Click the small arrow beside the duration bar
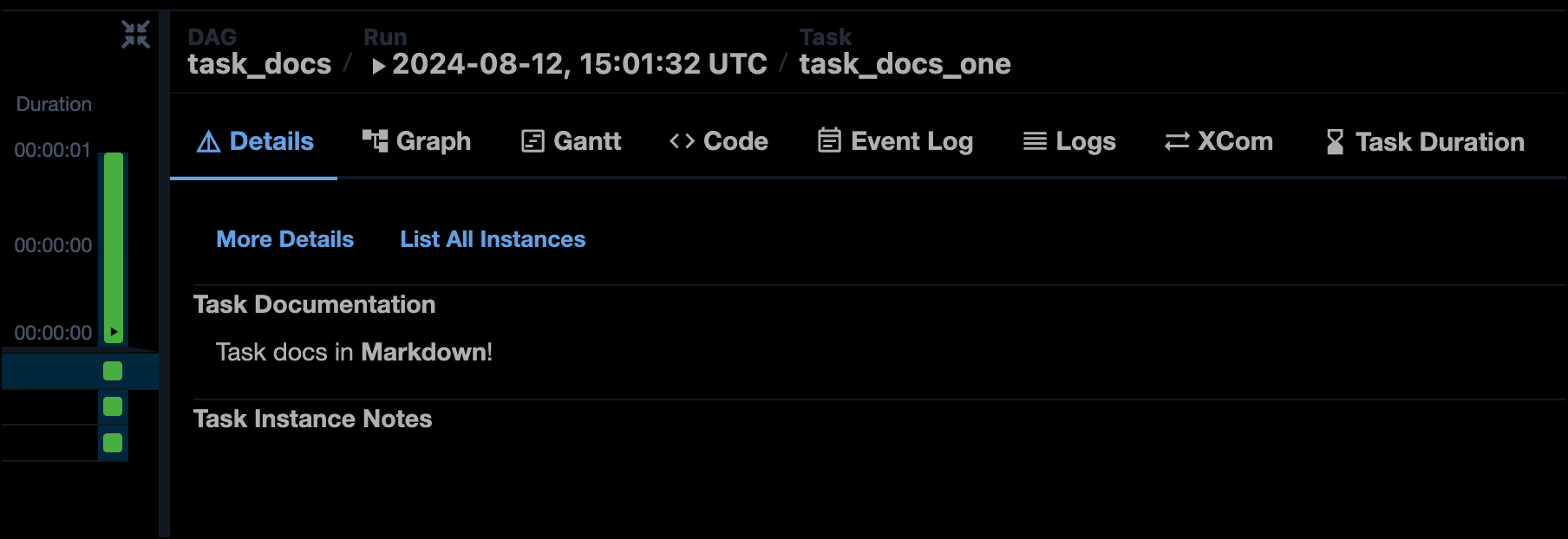Screen dimensions: 1568x539 pyautogui.click(x=113, y=332)
